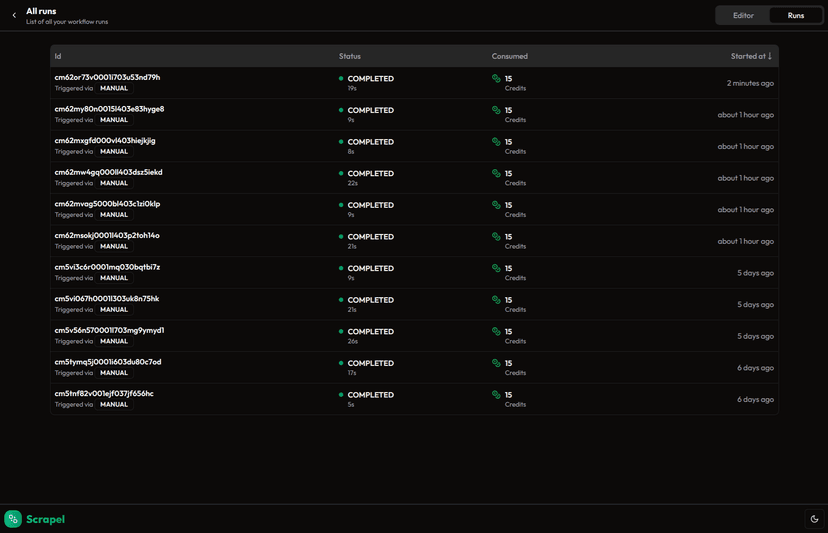The image size is (828, 533).
Task: Sort runs with the Started at arrow
Action: (x=770, y=56)
